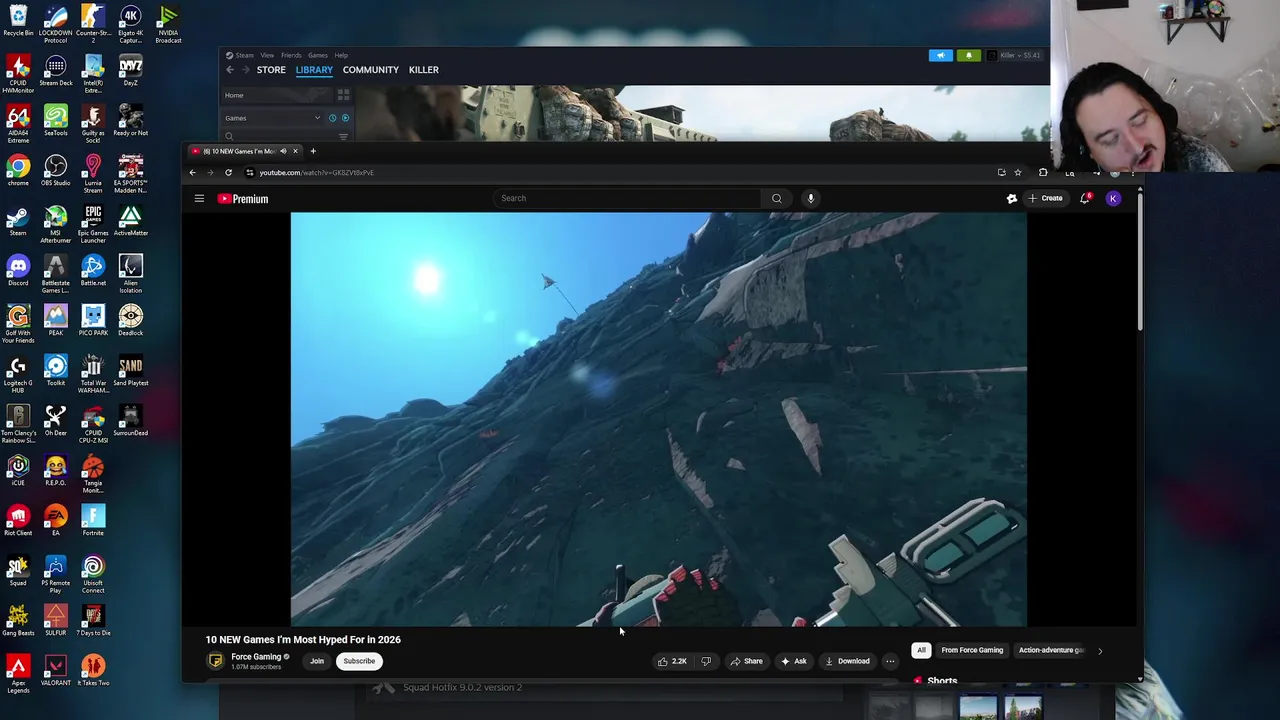Screen dimensions: 1280x720
Task: Click the YouTube Premium logo
Action: coord(243,199)
